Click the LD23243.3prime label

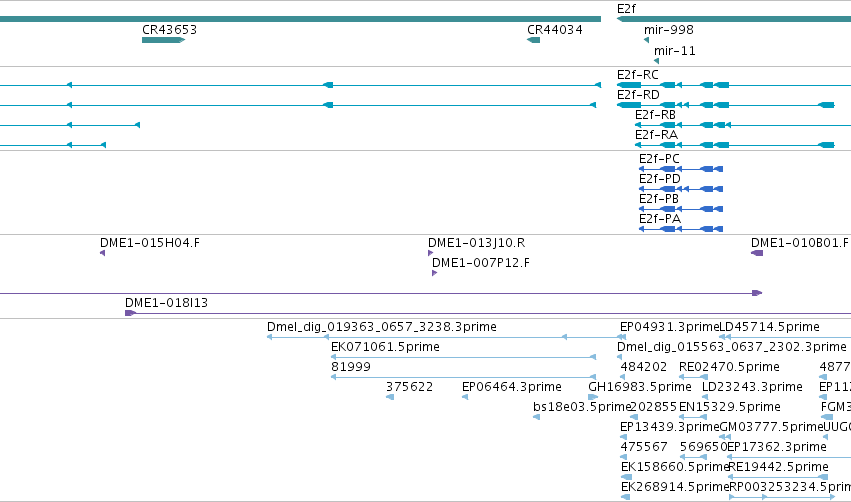pos(752,387)
